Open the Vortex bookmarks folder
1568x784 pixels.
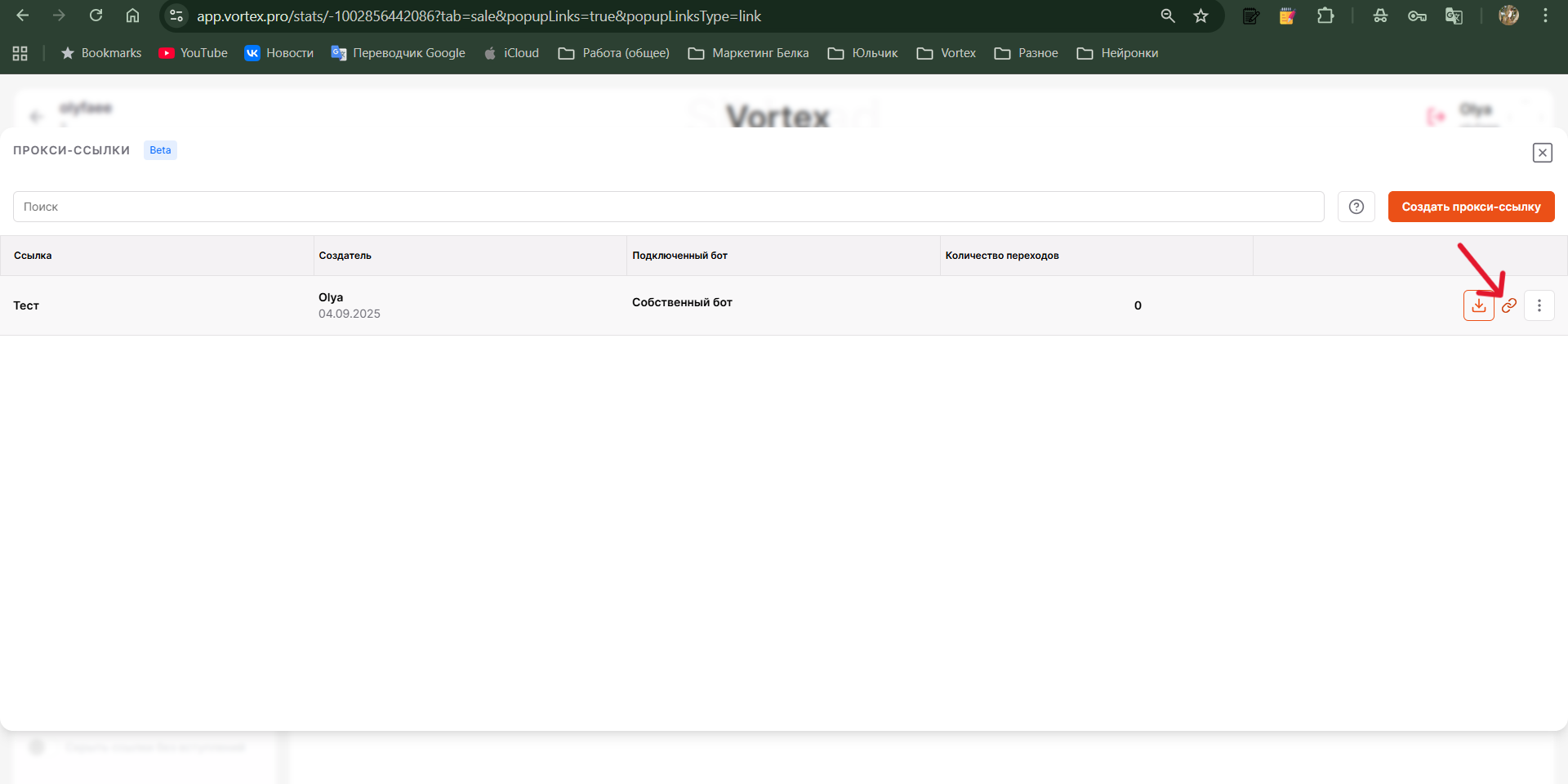[947, 53]
